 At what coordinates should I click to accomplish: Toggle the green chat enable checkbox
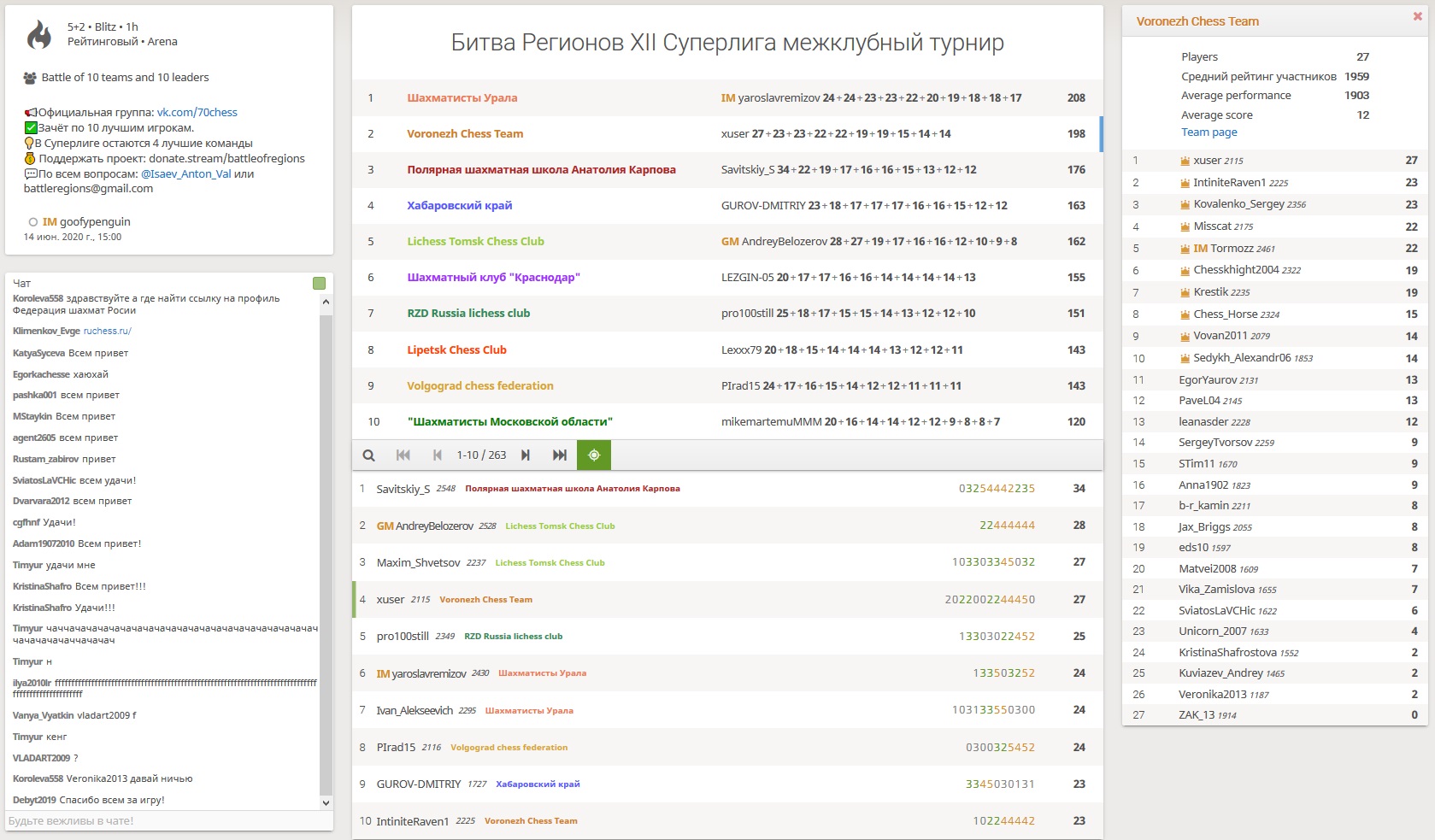click(320, 283)
